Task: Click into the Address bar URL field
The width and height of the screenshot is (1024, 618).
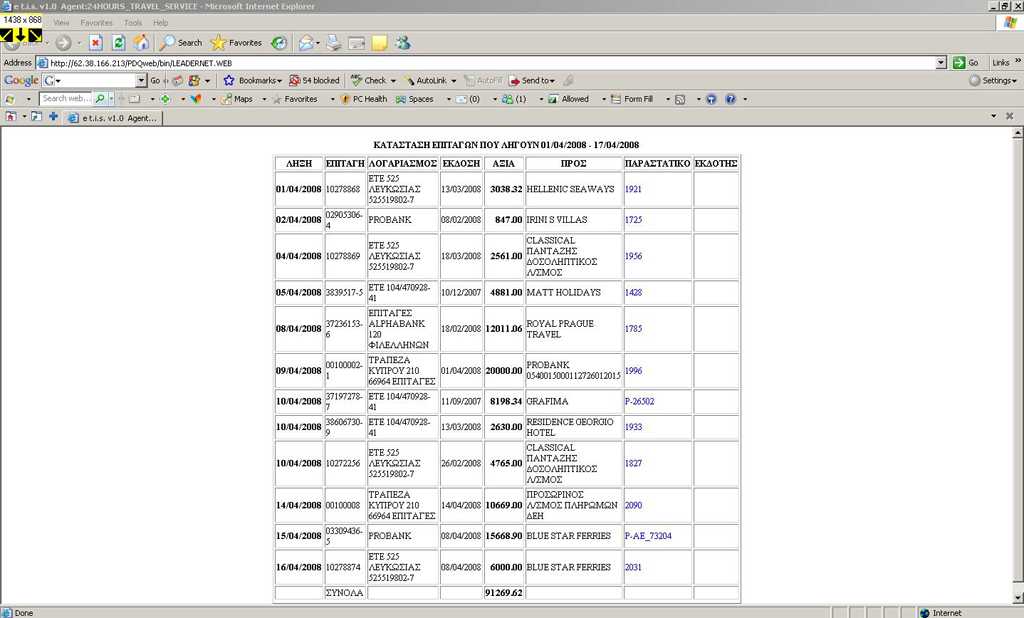Action: (486, 63)
